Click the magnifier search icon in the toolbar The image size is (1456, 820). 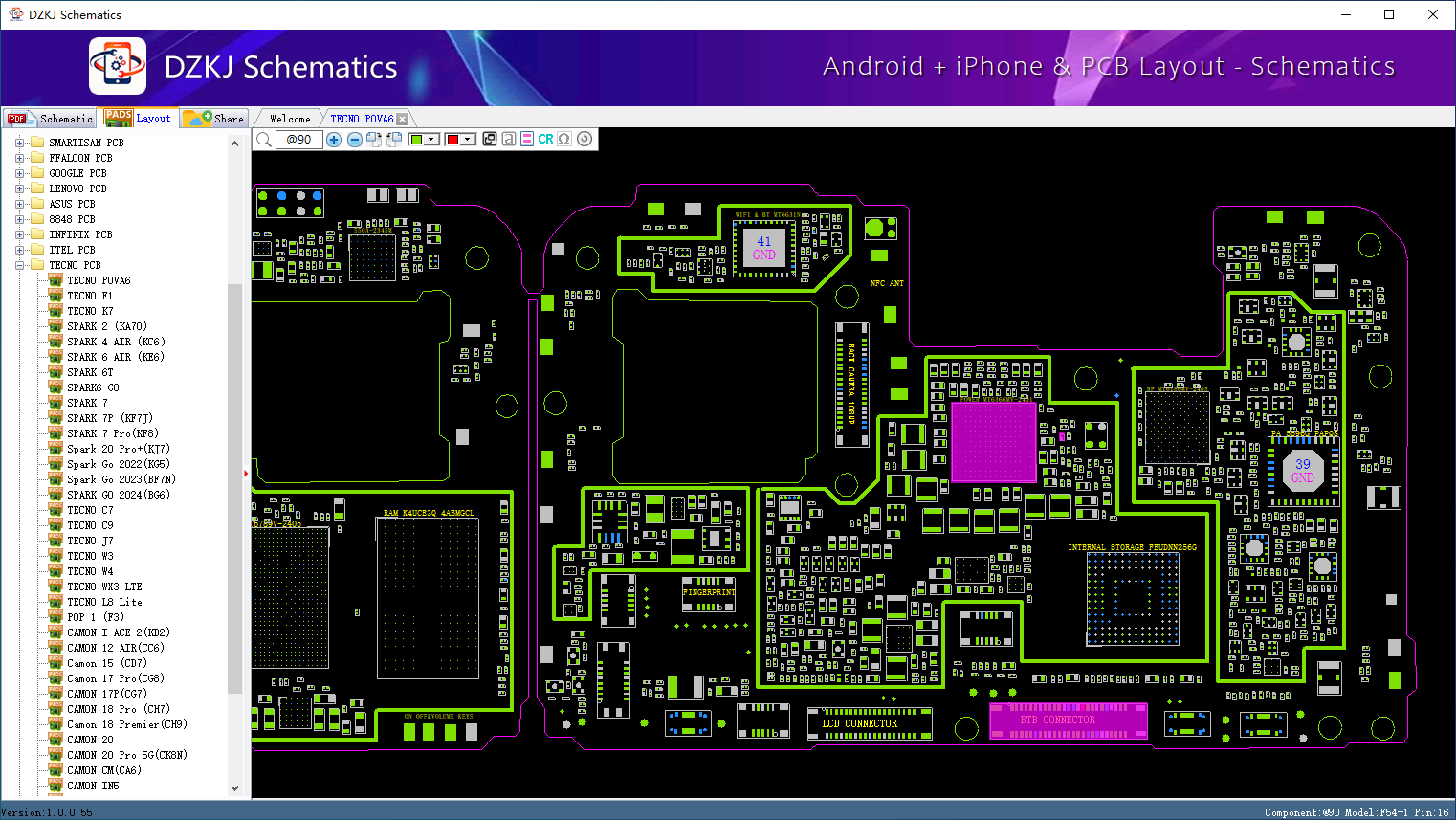coord(263,140)
